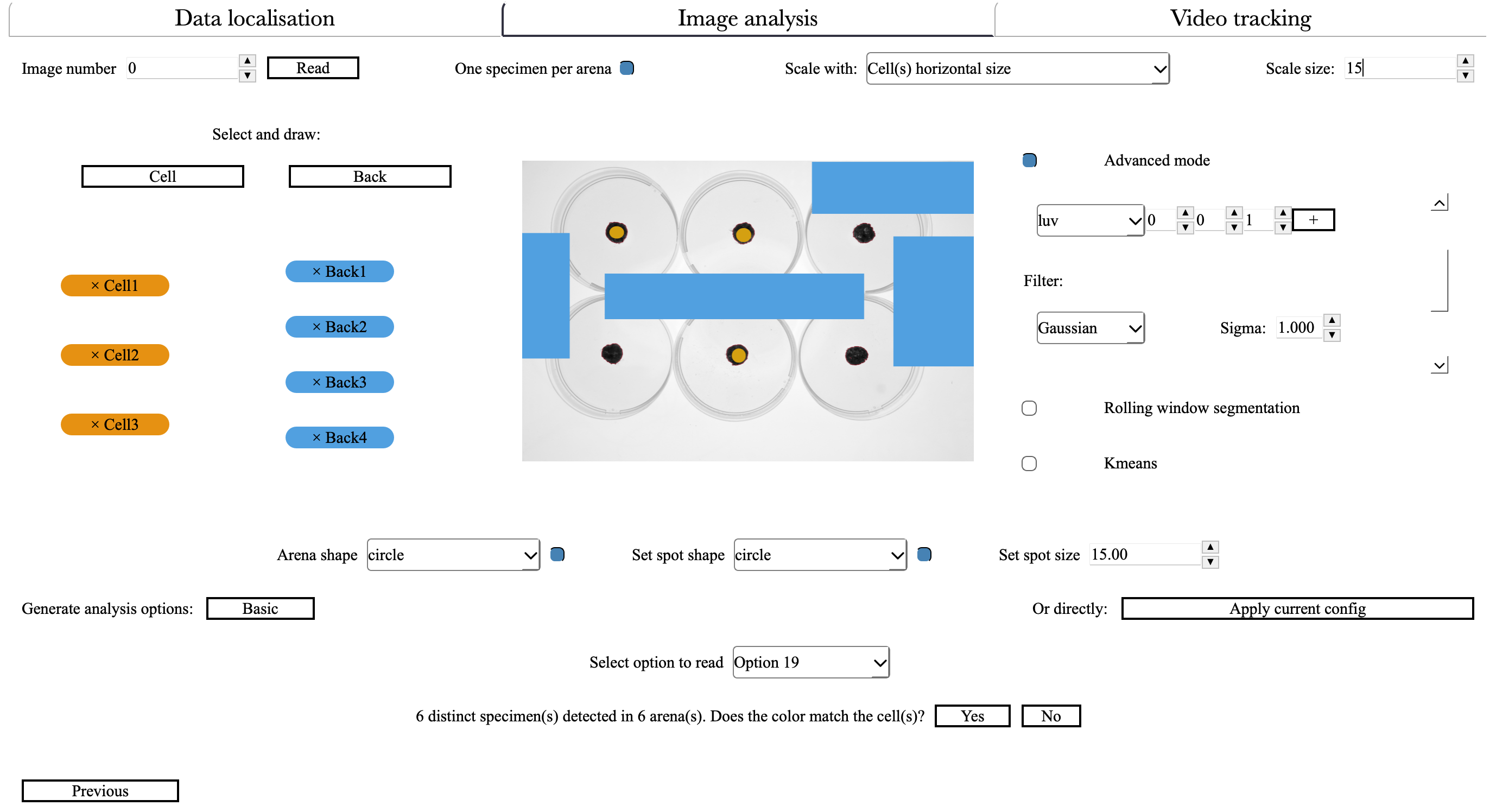
Task: Confirm detection by clicking Yes
Action: (972, 715)
